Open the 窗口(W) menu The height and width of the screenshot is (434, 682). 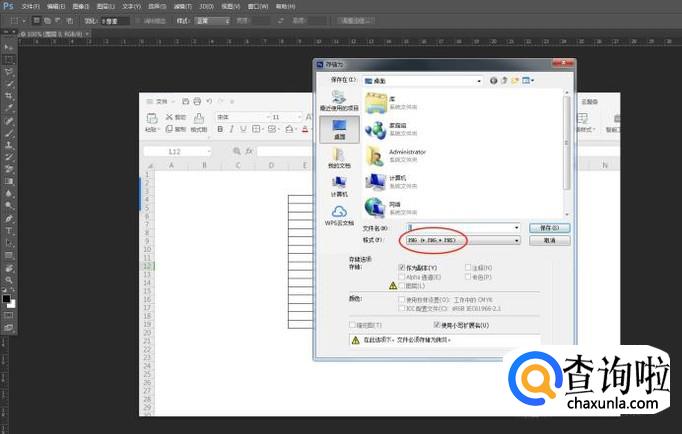(258, 7)
